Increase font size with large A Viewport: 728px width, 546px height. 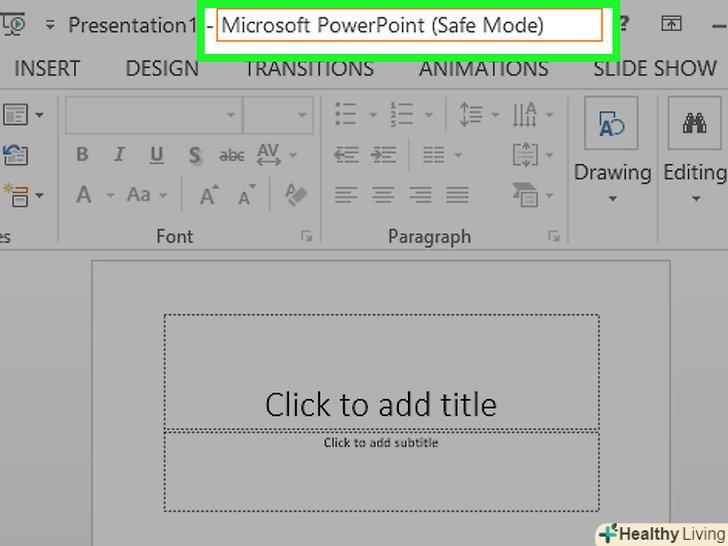point(209,195)
